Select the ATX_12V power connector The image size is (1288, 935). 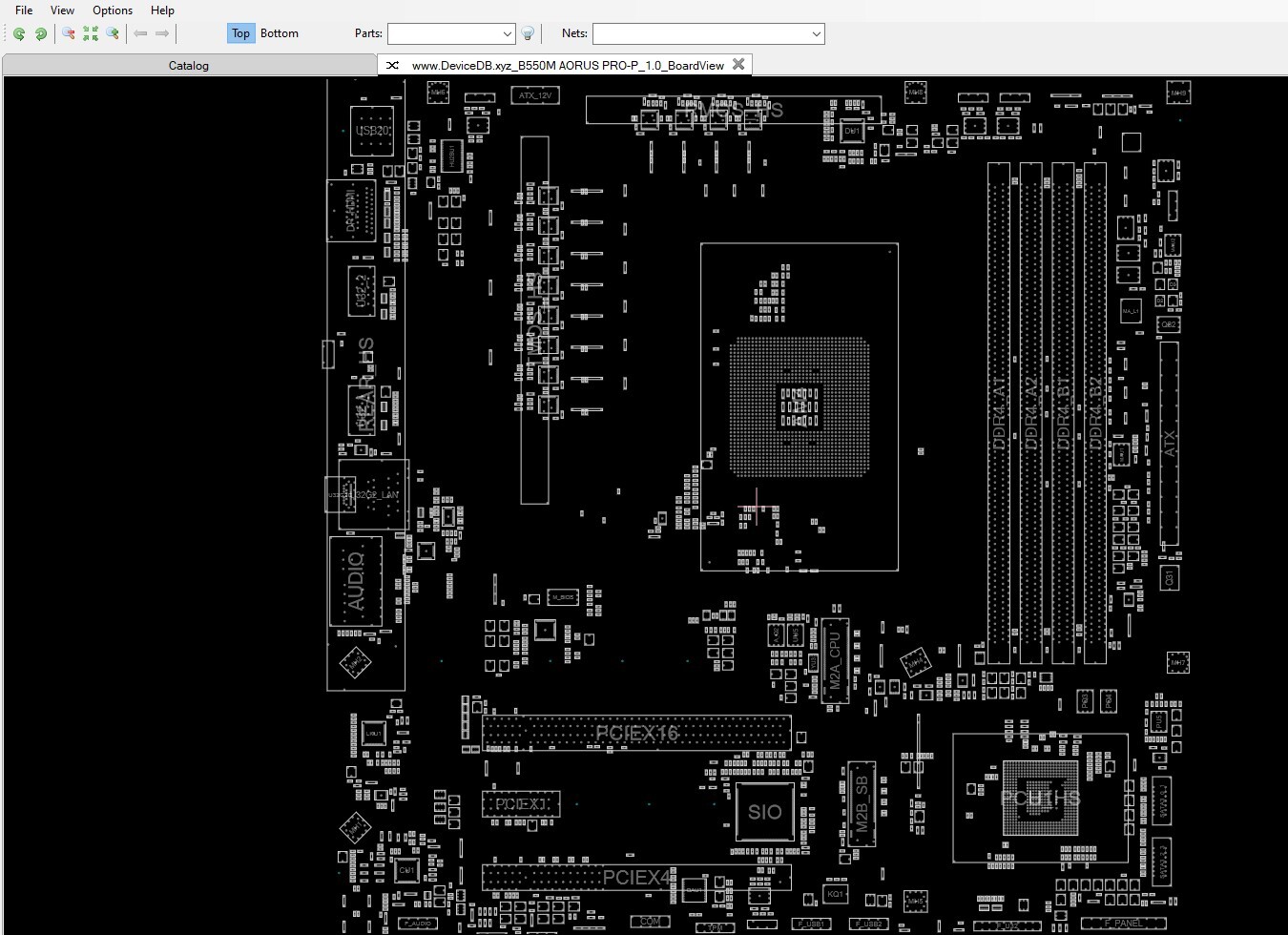[x=535, y=95]
